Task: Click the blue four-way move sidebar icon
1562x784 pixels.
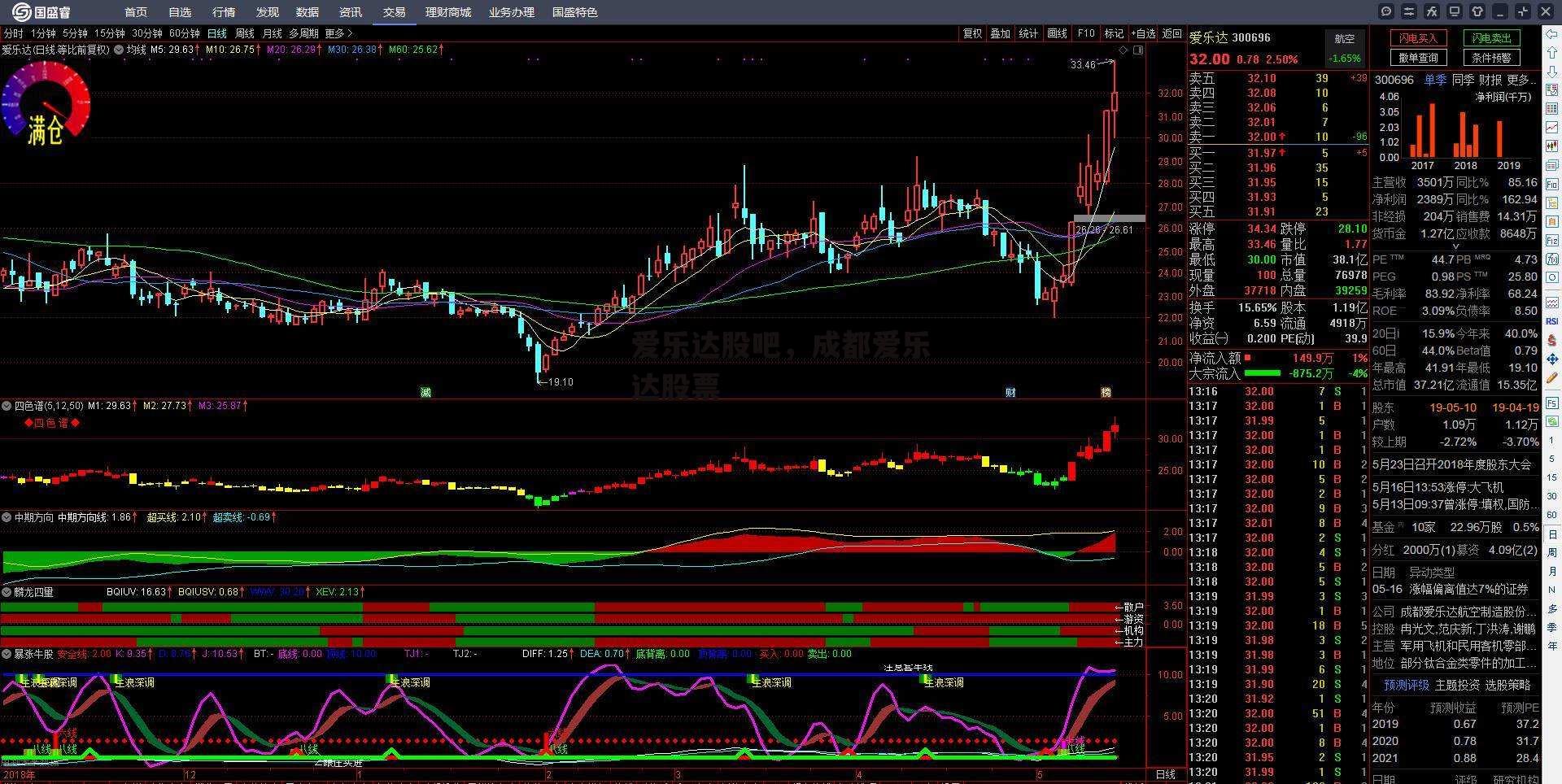Action: (x=1552, y=359)
